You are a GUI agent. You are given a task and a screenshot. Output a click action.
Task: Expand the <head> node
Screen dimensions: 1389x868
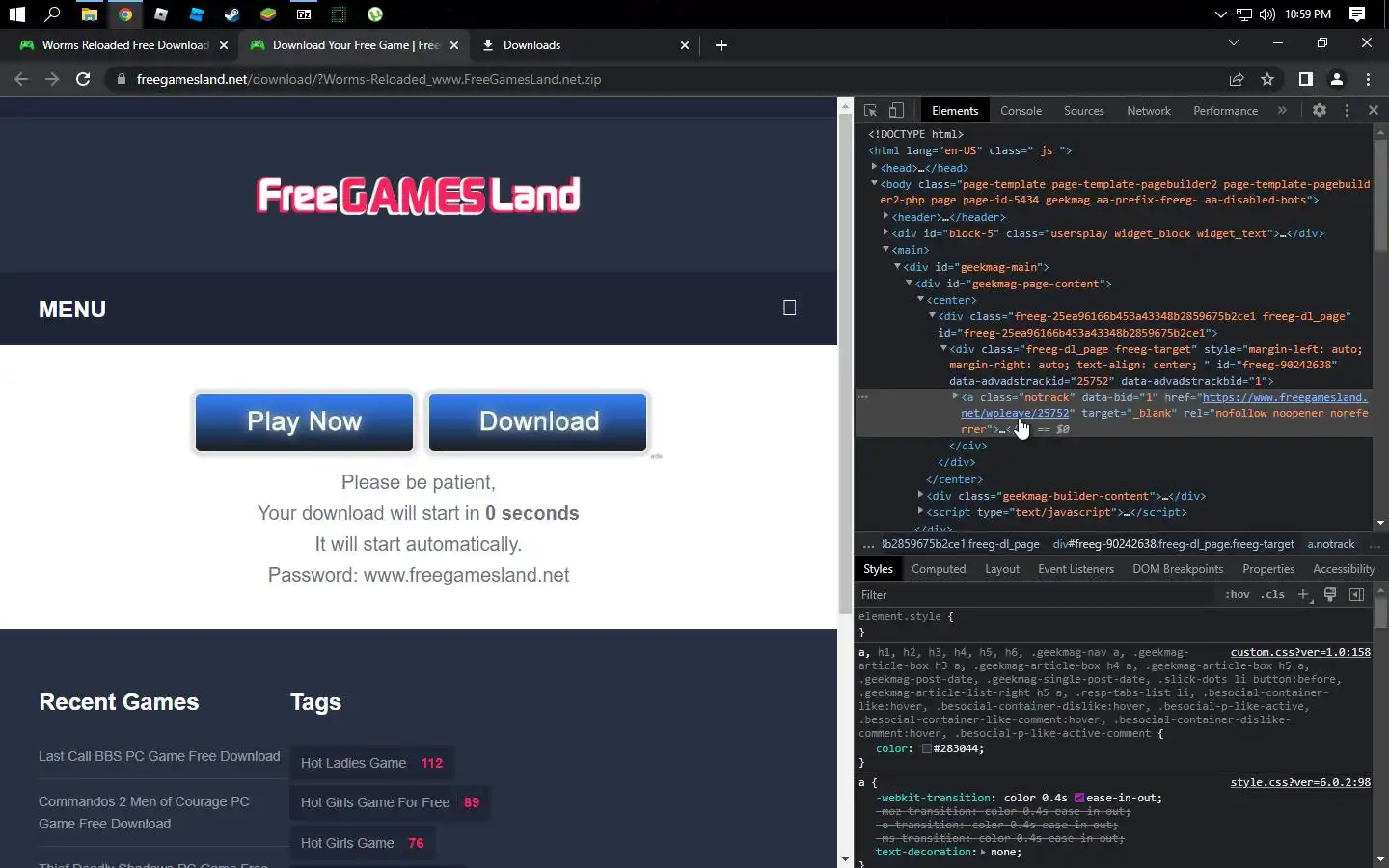coord(874,167)
